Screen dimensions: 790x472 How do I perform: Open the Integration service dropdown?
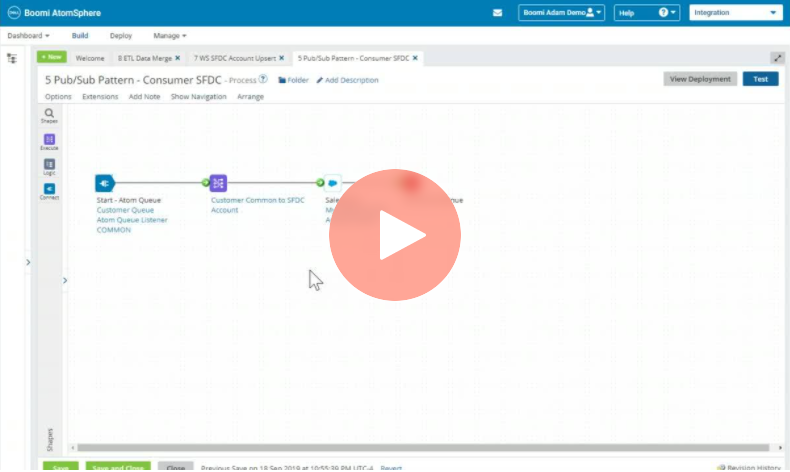(735, 13)
